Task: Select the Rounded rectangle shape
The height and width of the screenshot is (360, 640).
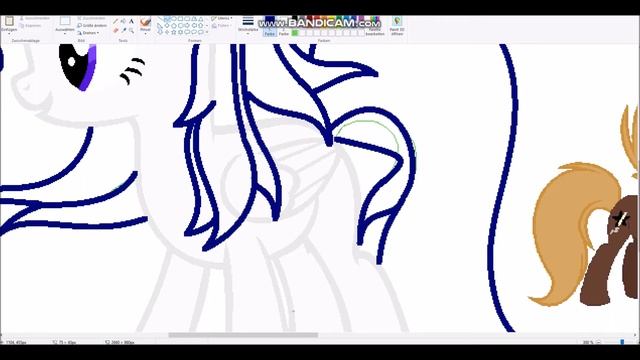Action: coord(187,19)
